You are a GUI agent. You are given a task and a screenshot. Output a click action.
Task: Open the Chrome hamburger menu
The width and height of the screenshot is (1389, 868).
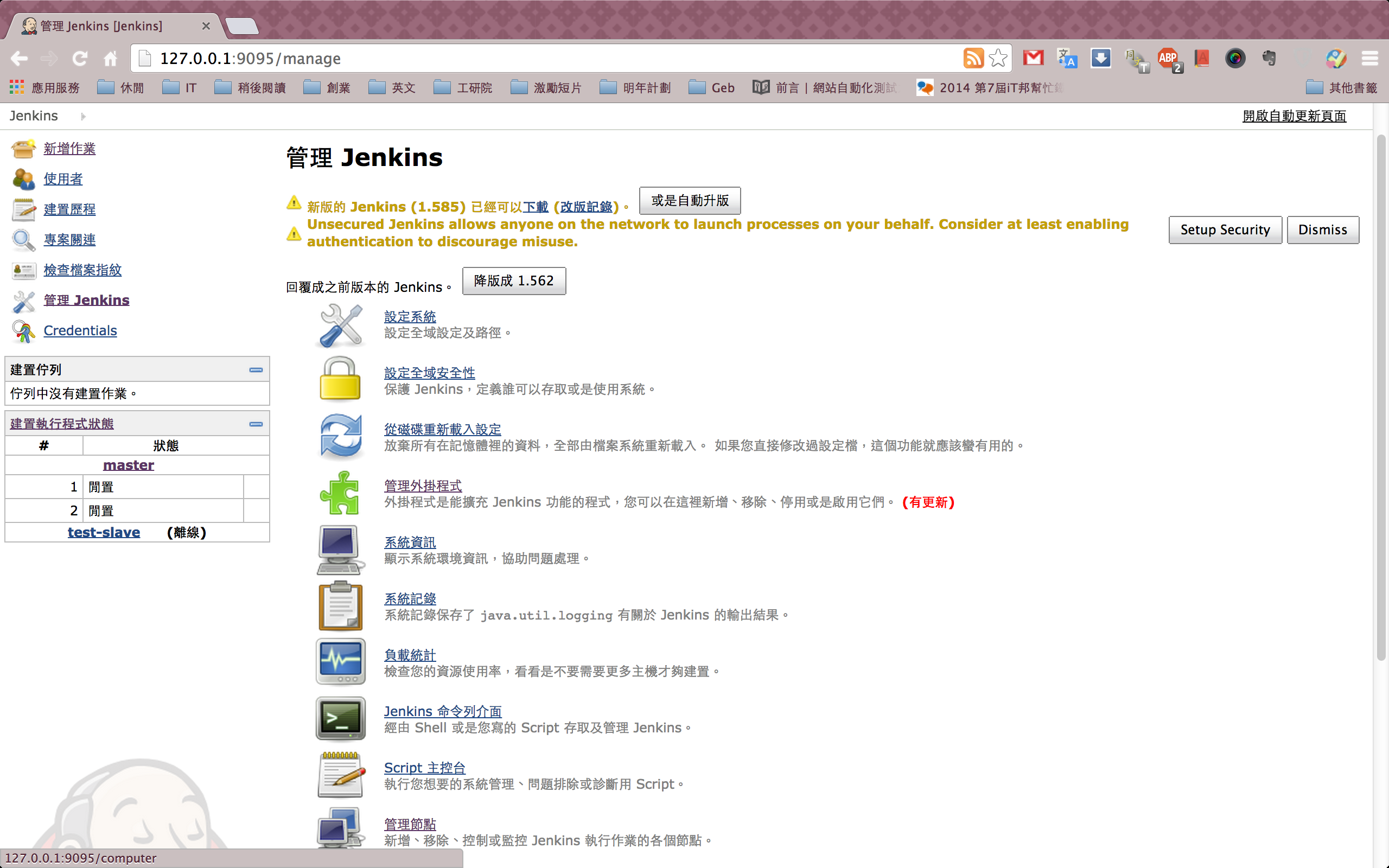pos(1369,58)
